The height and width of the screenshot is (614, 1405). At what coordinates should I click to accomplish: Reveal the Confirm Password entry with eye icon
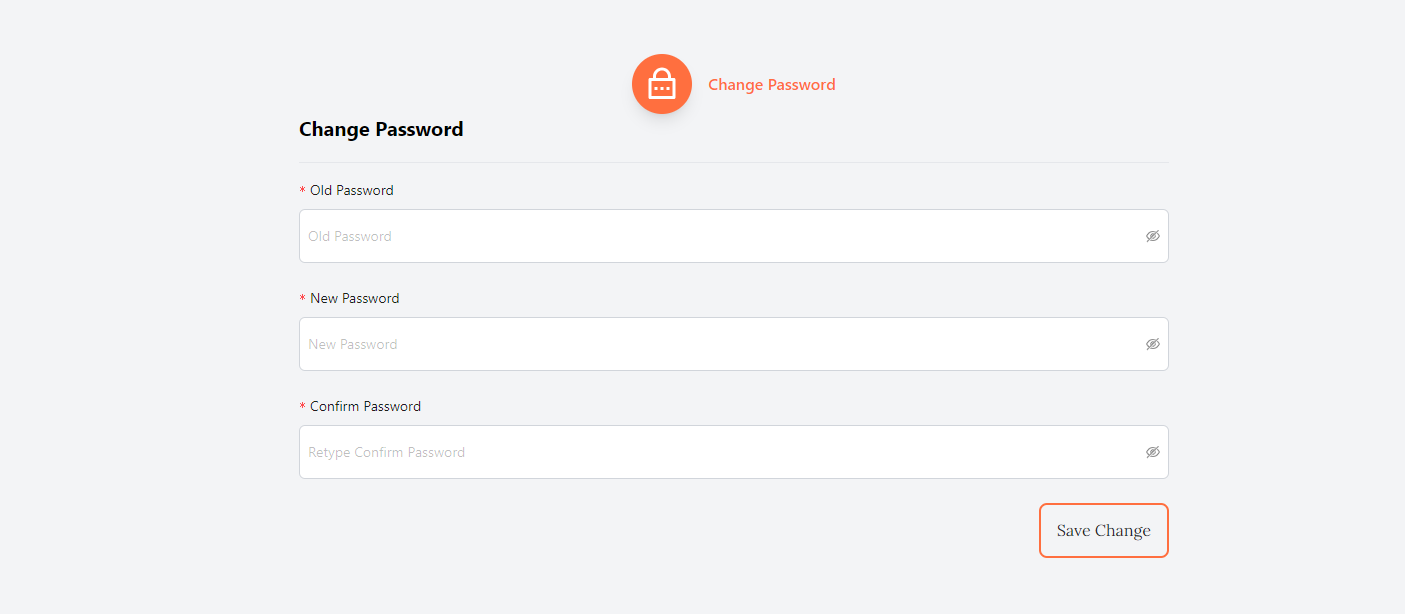(1152, 452)
